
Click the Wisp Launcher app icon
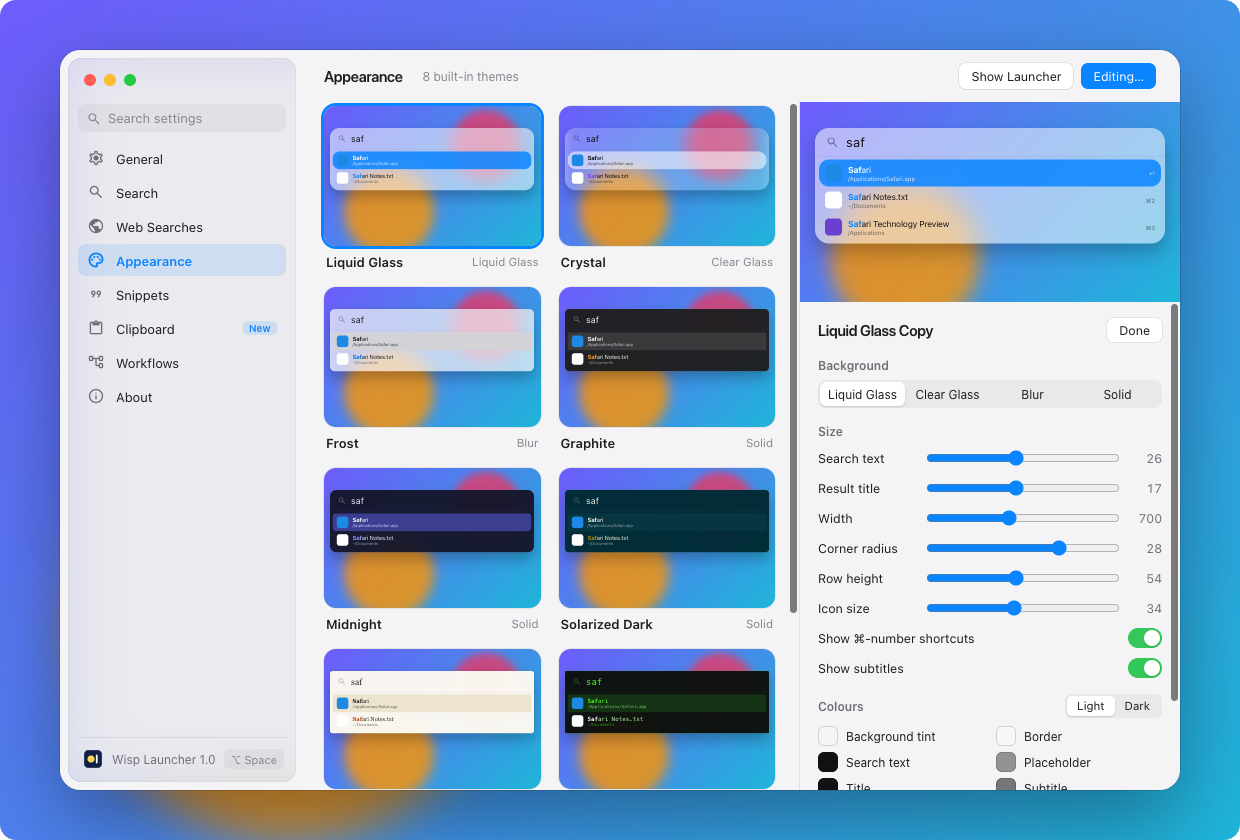click(93, 759)
